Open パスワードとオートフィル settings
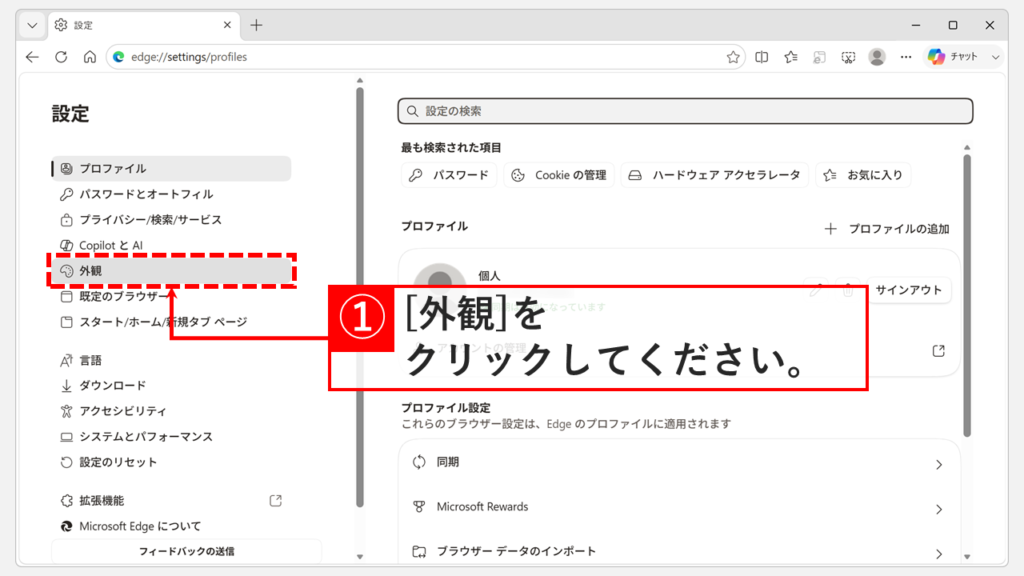The image size is (1024, 576). click(x=172, y=194)
